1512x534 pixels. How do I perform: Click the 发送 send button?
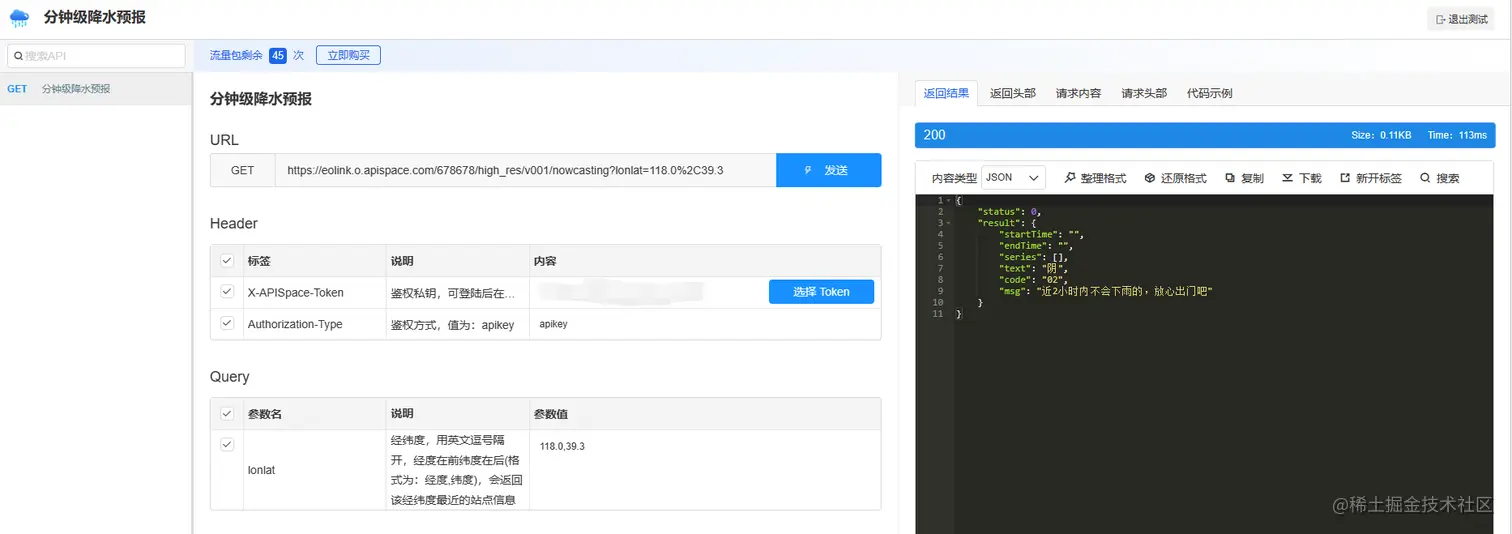tap(828, 170)
